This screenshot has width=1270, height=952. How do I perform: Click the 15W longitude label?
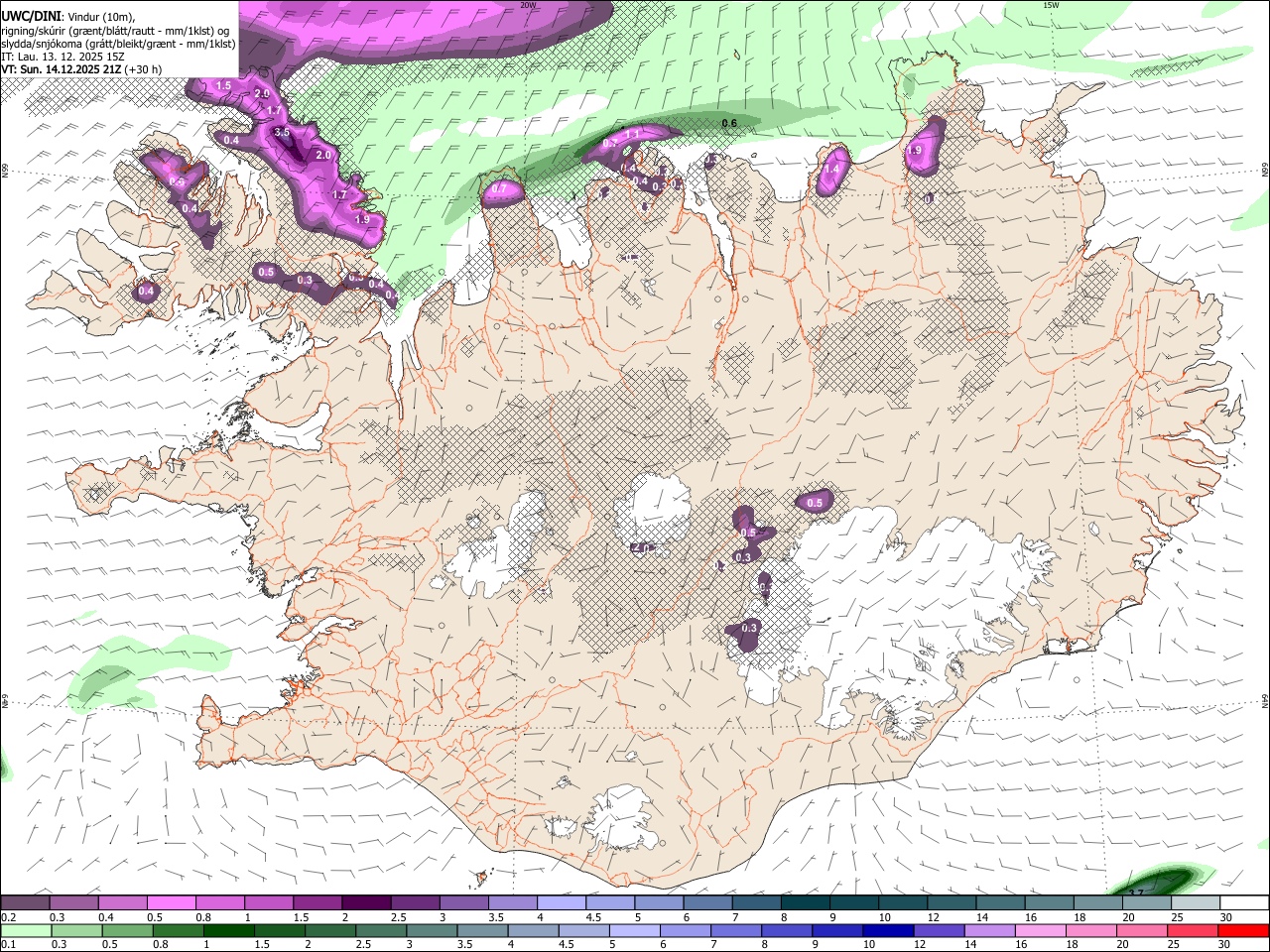(x=1051, y=5)
